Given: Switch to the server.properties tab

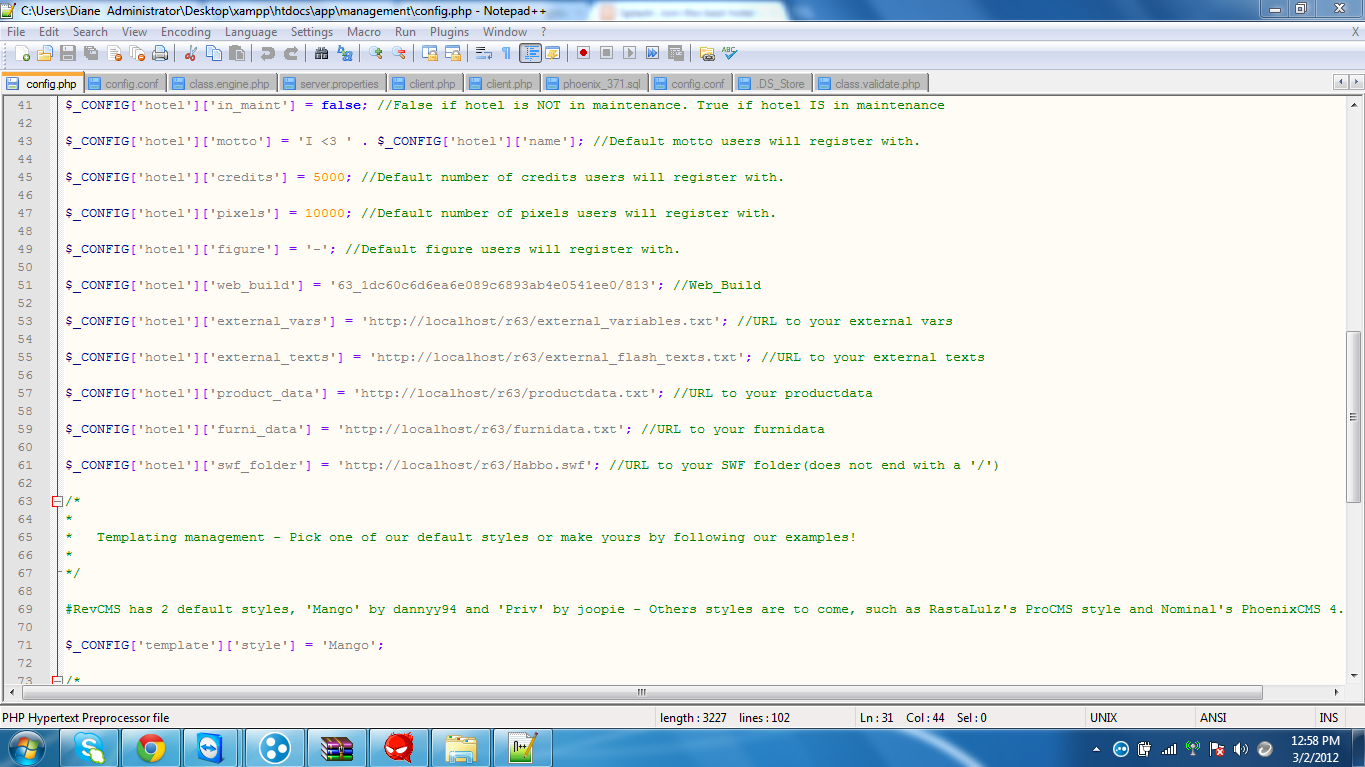Looking at the screenshot, I should [332, 84].
